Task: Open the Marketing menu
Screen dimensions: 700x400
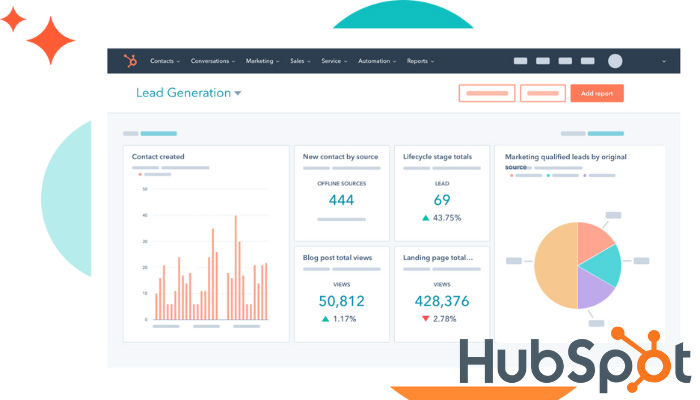Action: click(x=262, y=61)
